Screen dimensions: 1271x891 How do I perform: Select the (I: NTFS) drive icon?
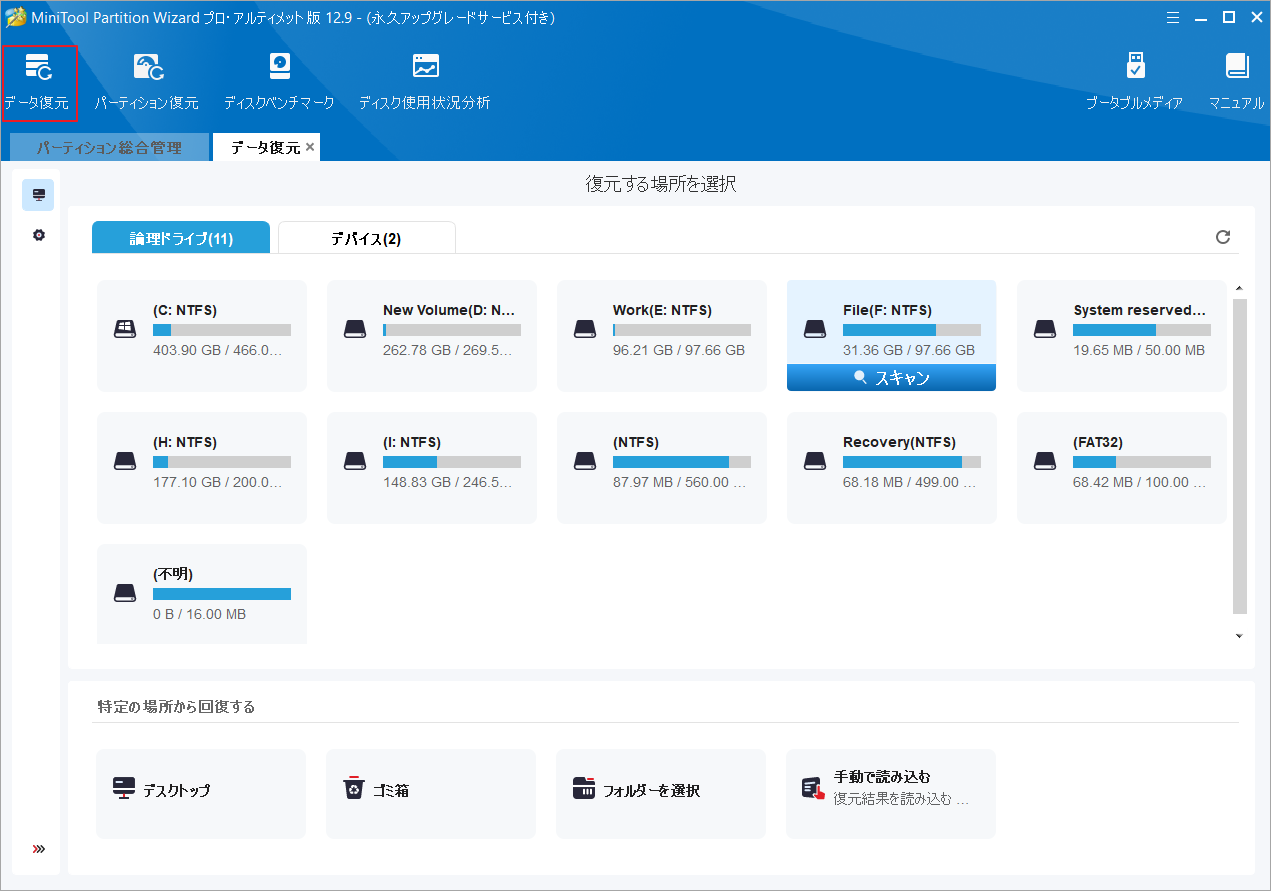[x=355, y=460]
